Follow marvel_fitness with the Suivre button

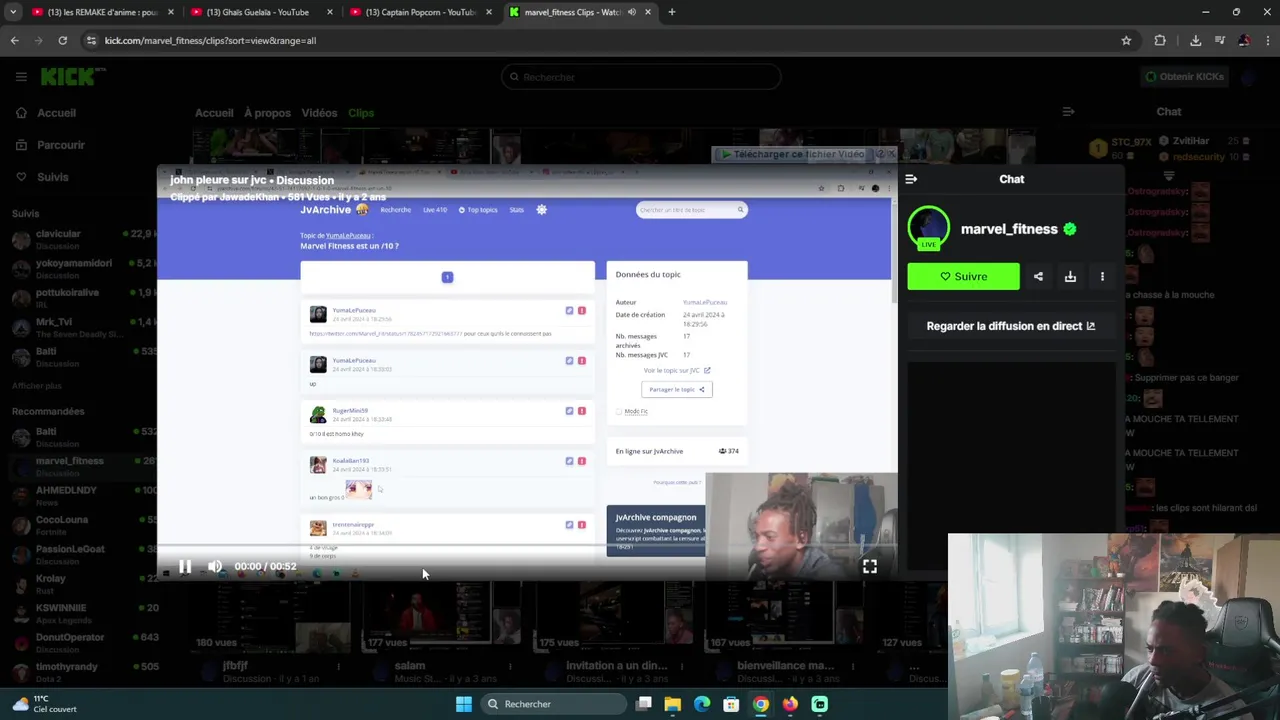coord(963,276)
